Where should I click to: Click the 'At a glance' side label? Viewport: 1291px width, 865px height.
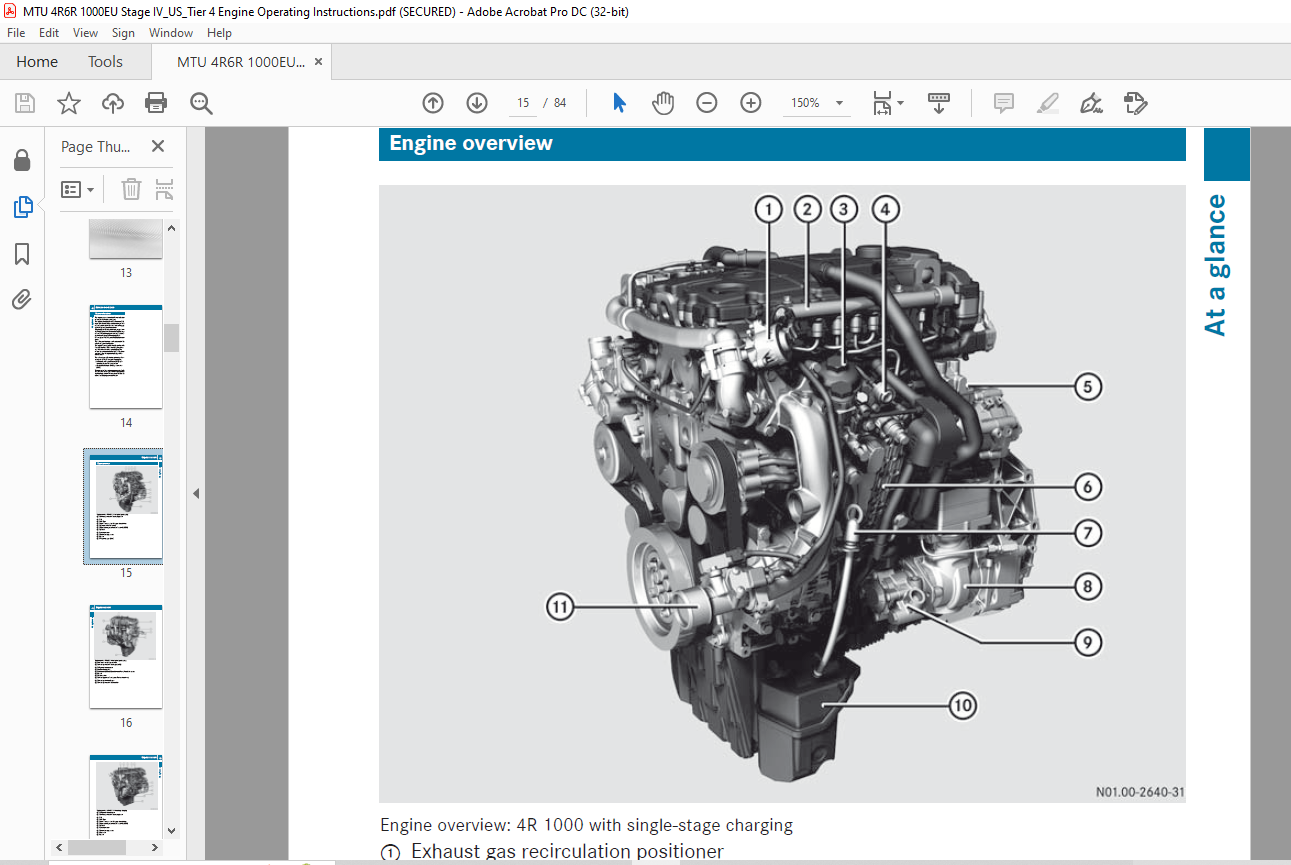click(1215, 265)
